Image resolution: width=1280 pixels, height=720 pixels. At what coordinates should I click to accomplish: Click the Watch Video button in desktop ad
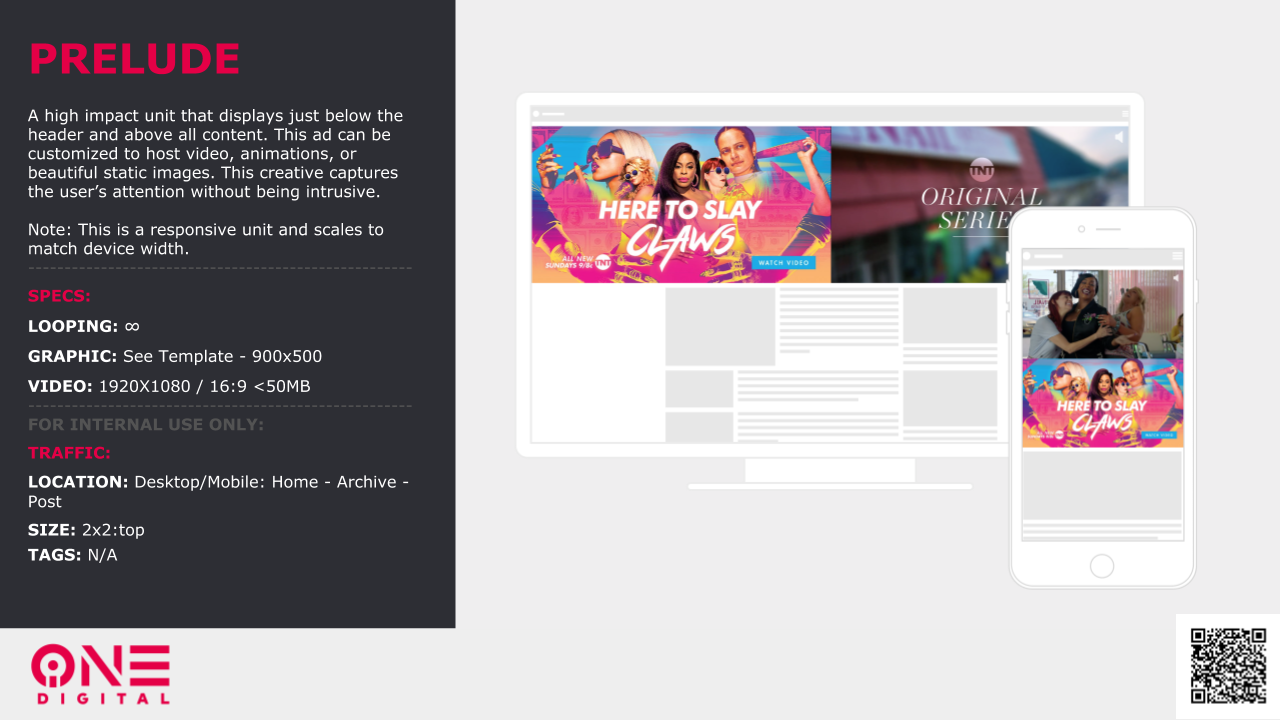785,263
